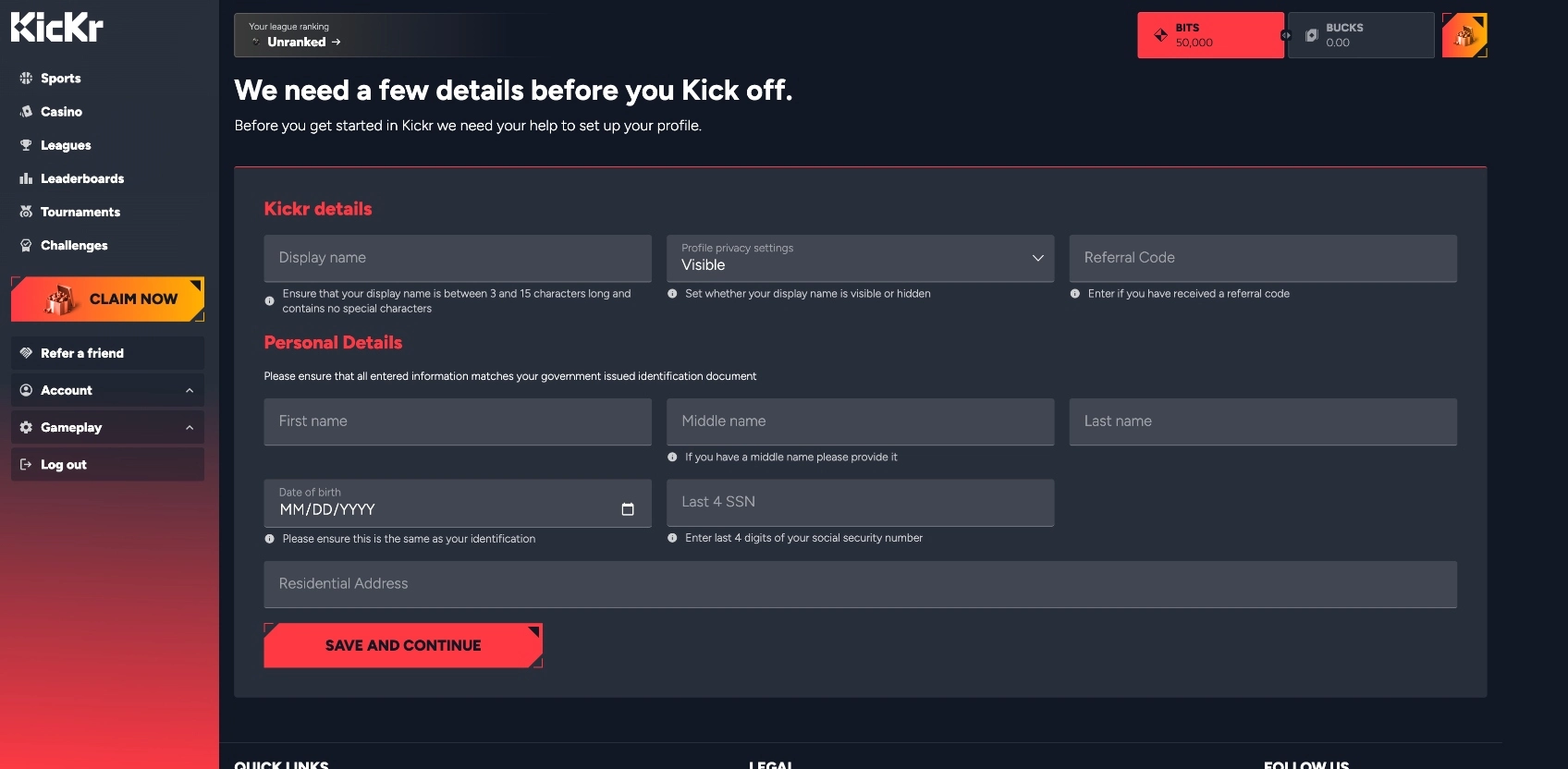
Task: Focus the Middle name field
Action: tap(861, 421)
